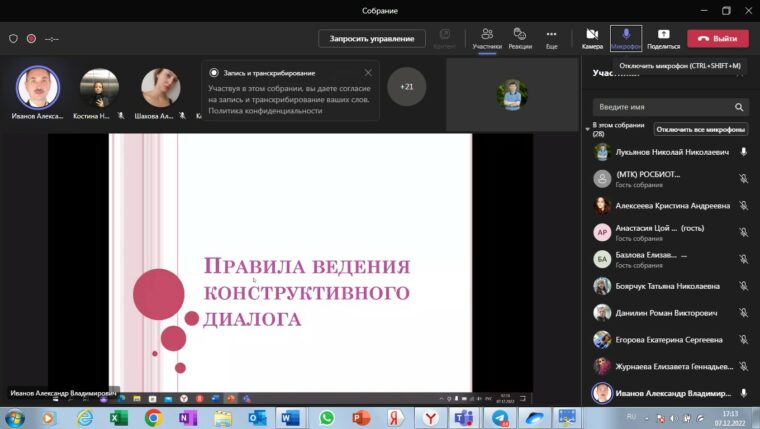Click mic icon next to Алексеева Кристина Андреевна

coord(743,205)
